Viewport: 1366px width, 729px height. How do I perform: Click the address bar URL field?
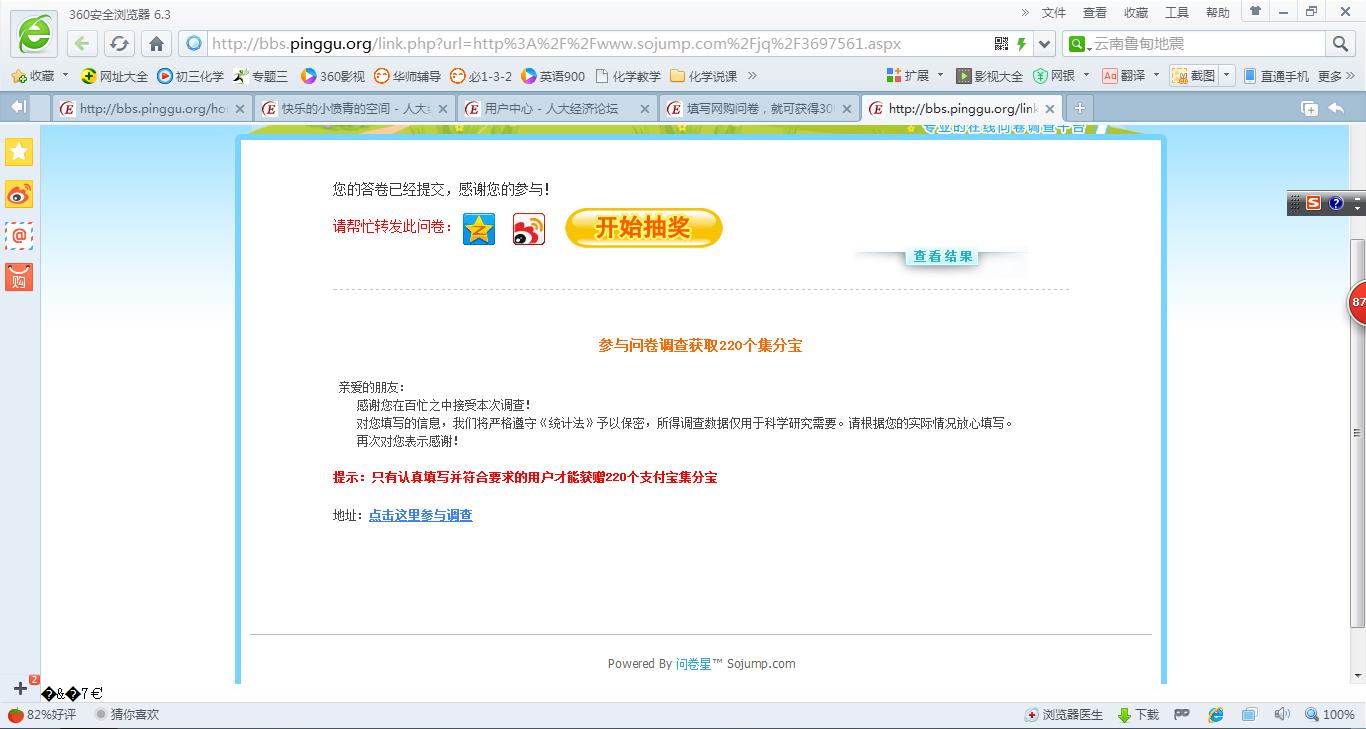coord(598,43)
